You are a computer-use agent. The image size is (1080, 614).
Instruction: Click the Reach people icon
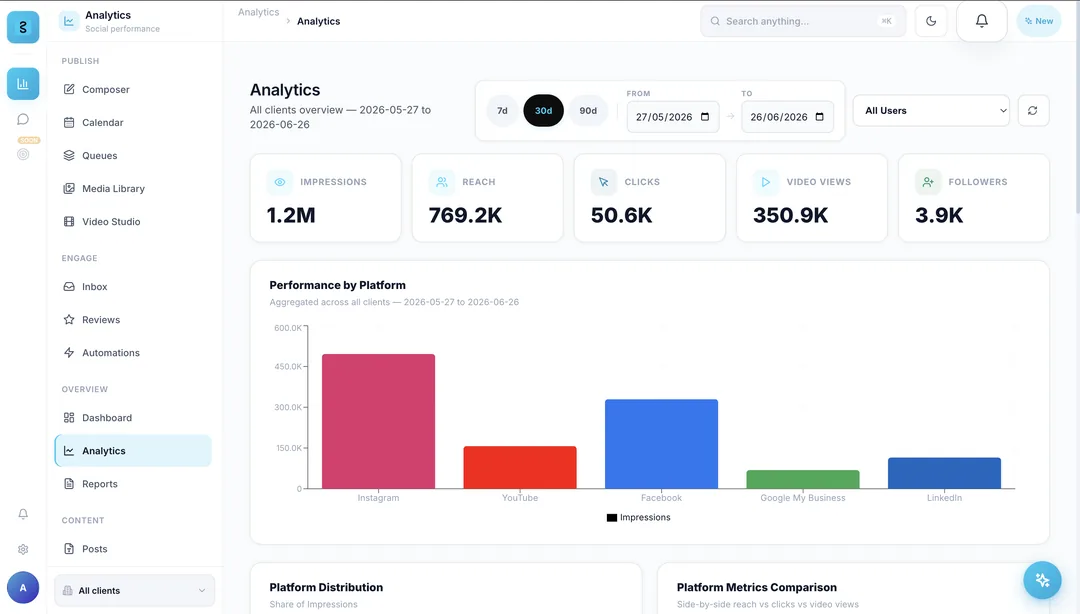tap(442, 182)
